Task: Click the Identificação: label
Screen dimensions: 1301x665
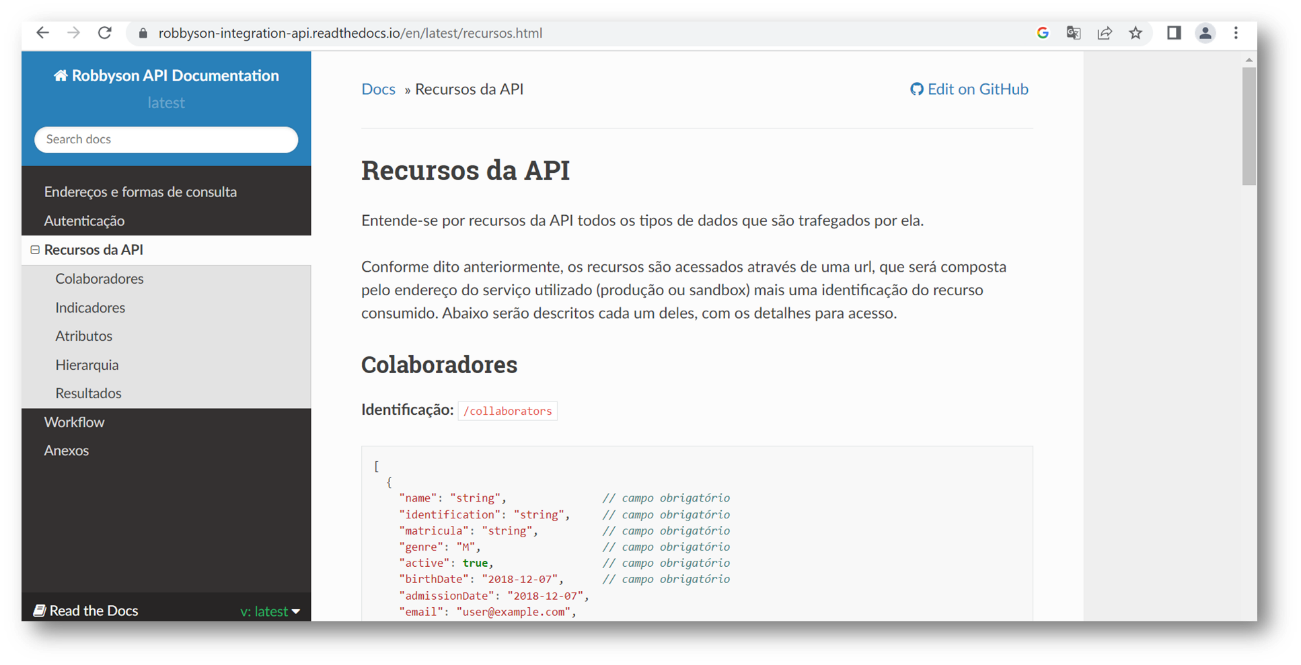Action: click(407, 410)
